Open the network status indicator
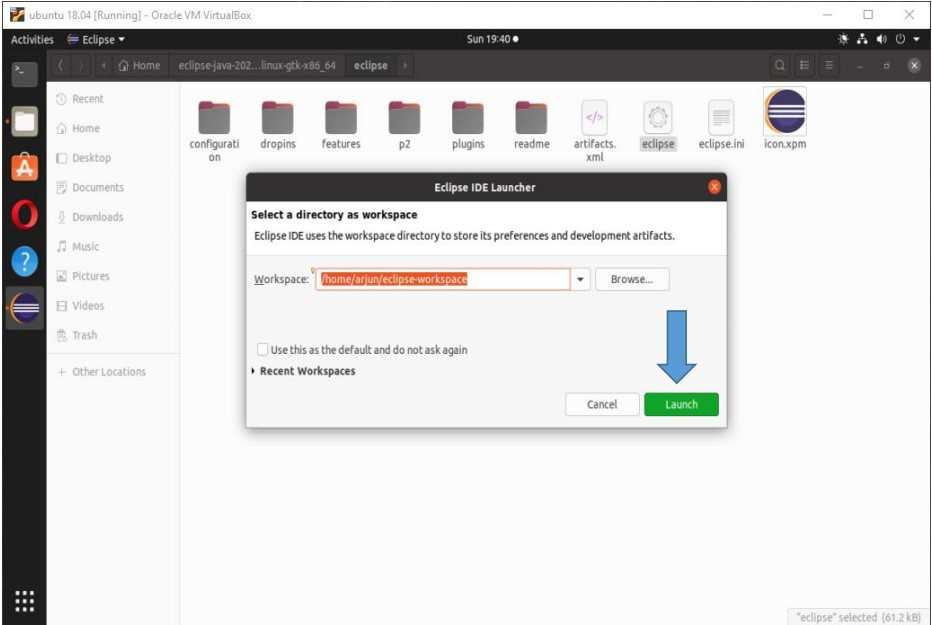 (x=862, y=39)
